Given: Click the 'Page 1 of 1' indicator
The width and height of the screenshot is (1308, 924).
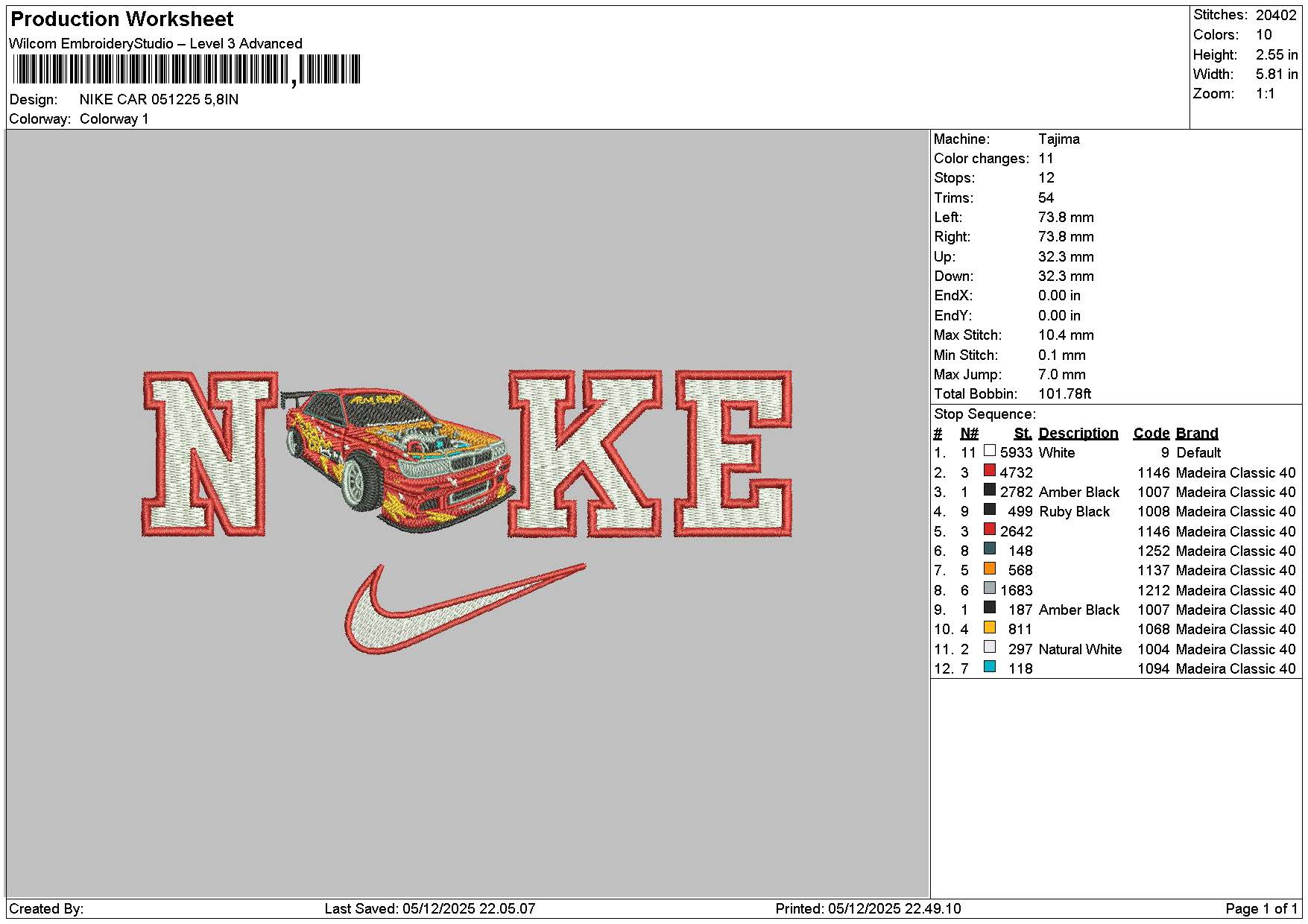Looking at the screenshot, I should (1261, 909).
